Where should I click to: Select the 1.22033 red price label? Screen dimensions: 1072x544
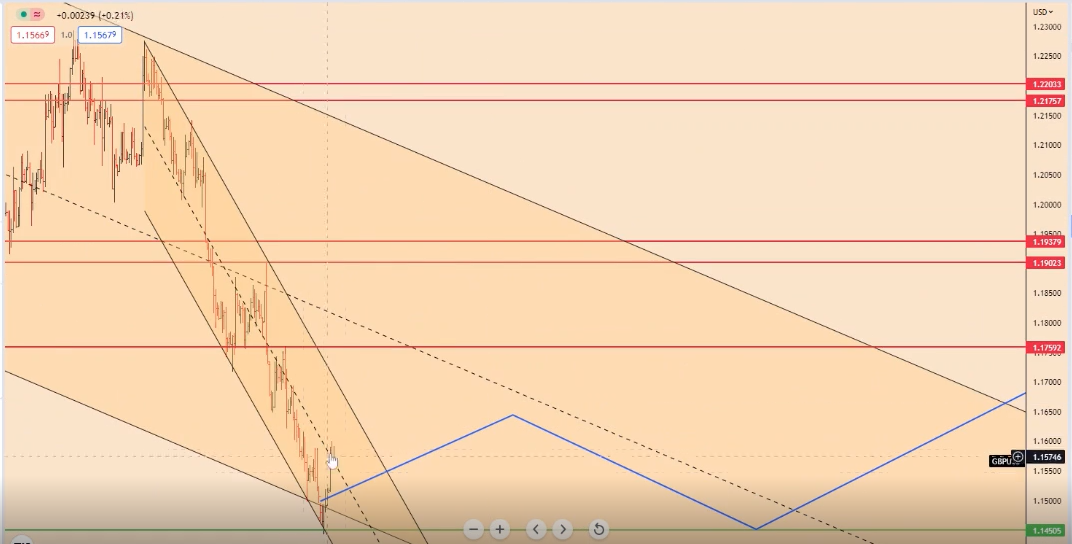pos(1045,85)
